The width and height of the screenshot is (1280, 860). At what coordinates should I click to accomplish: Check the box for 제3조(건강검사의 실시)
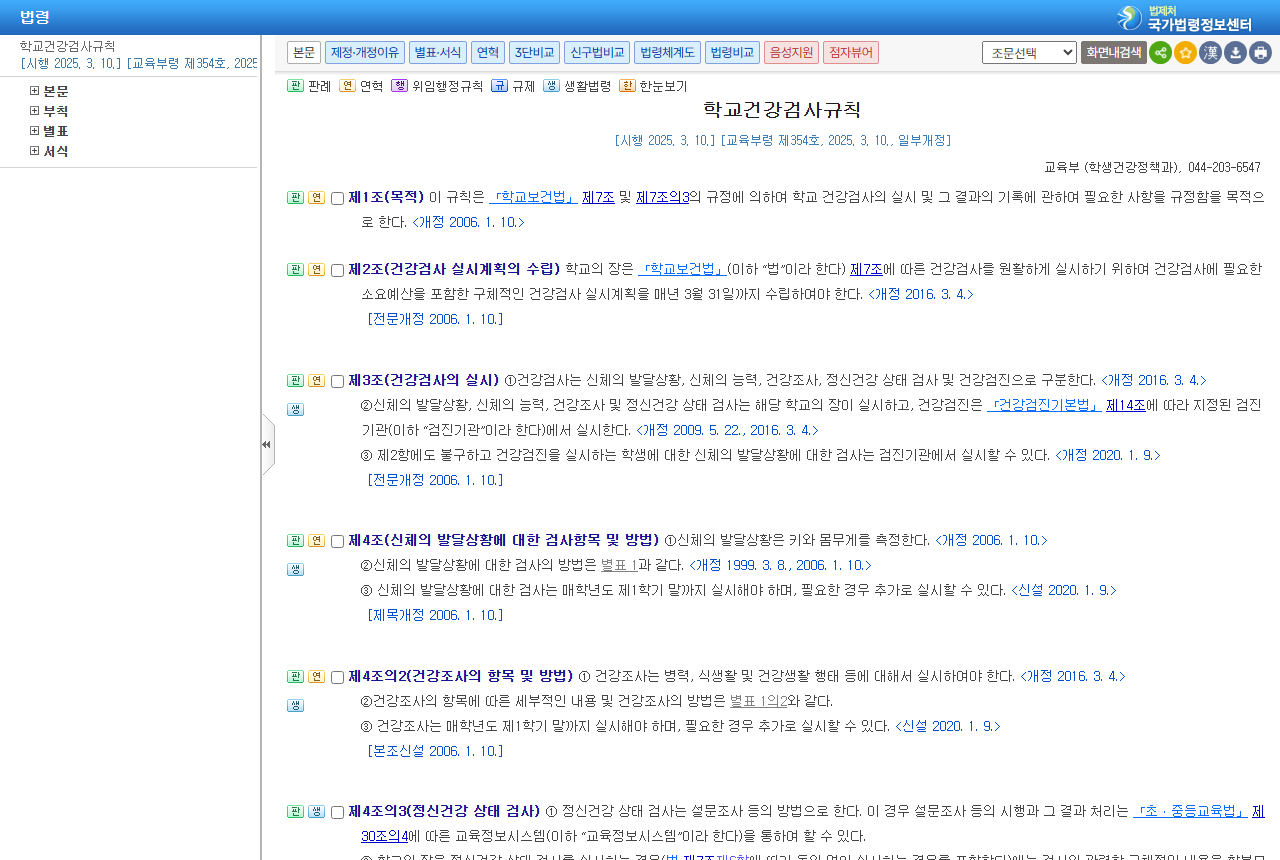[x=337, y=381]
